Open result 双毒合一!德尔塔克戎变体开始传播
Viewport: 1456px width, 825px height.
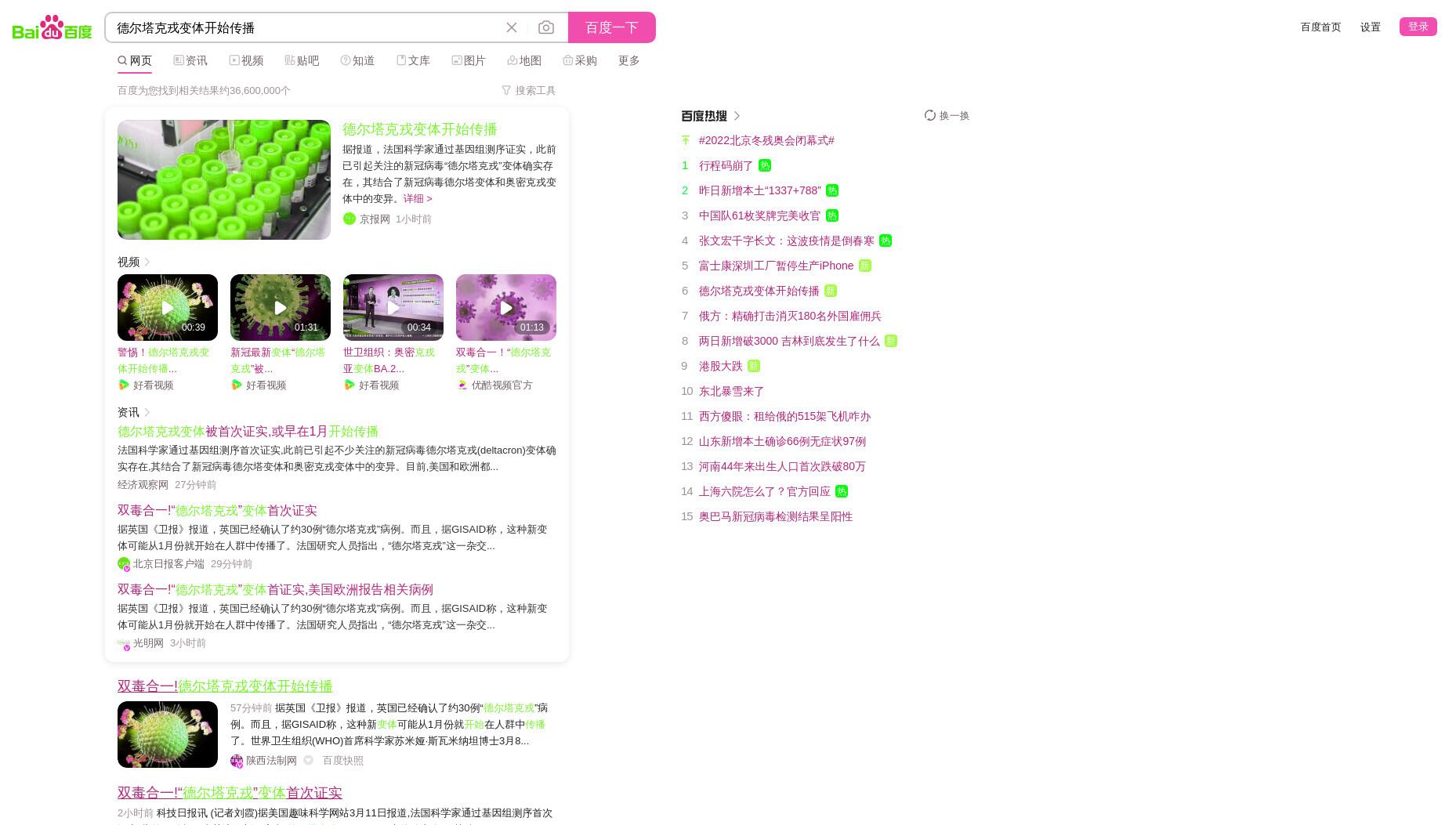tap(225, 686)
